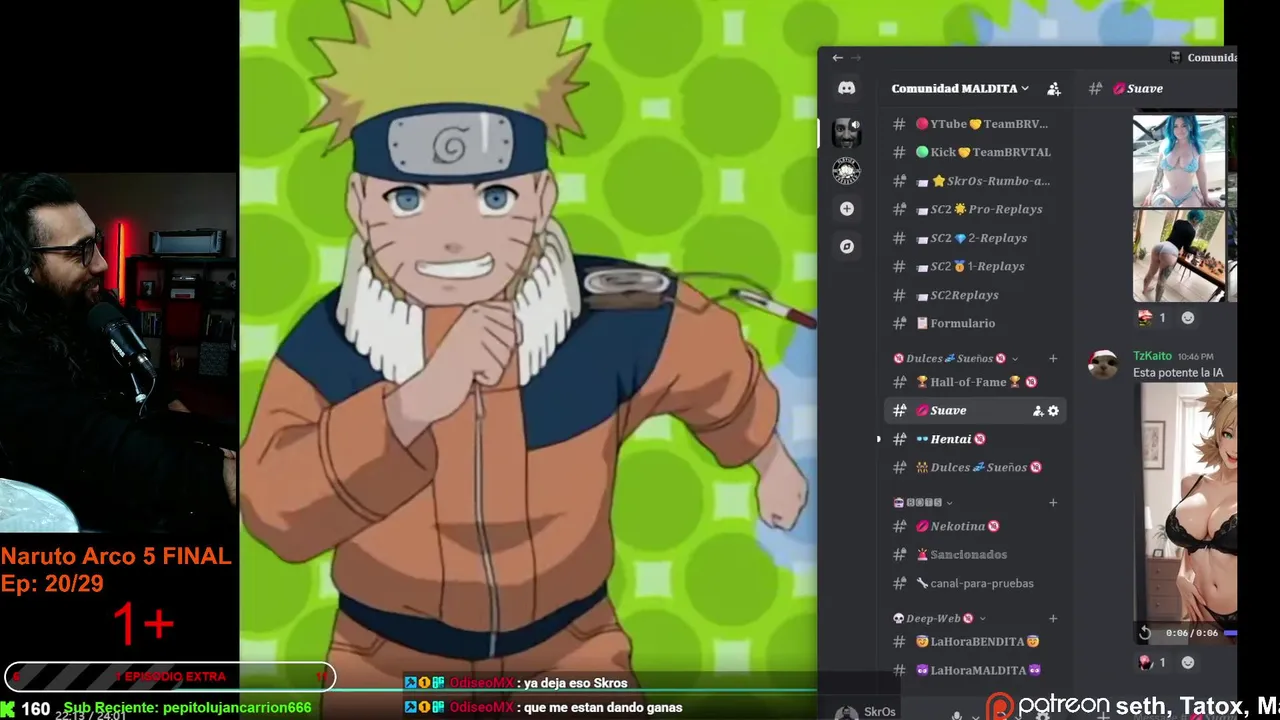Click the 'Esta potente la IA' message

[x=1178, y=373]
